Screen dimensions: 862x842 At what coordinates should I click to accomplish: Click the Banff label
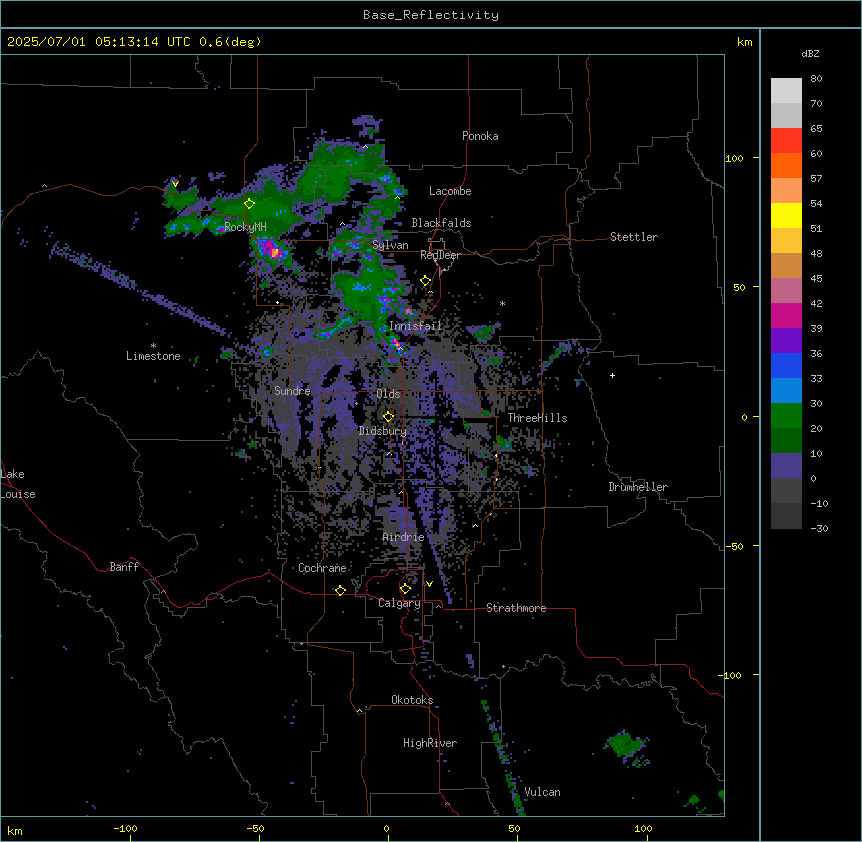coord(124,567)
